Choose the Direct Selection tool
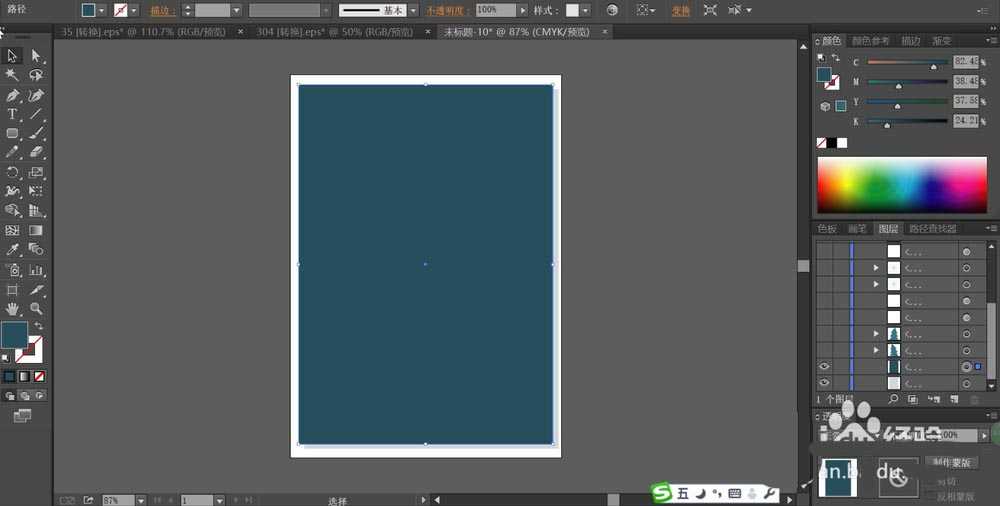 point(37,56)
